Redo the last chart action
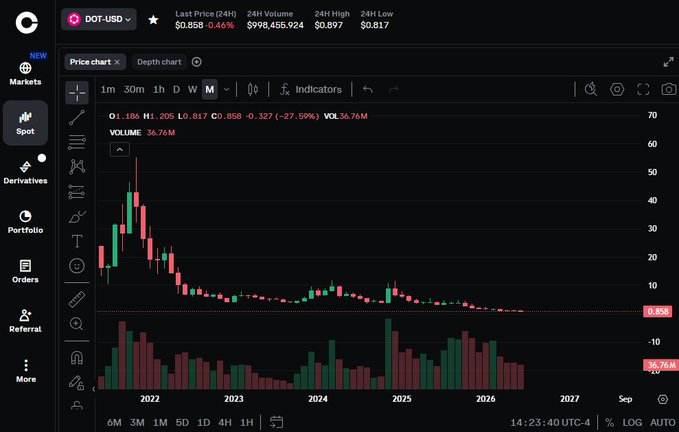Screen dimensions: 679x432 394,90
